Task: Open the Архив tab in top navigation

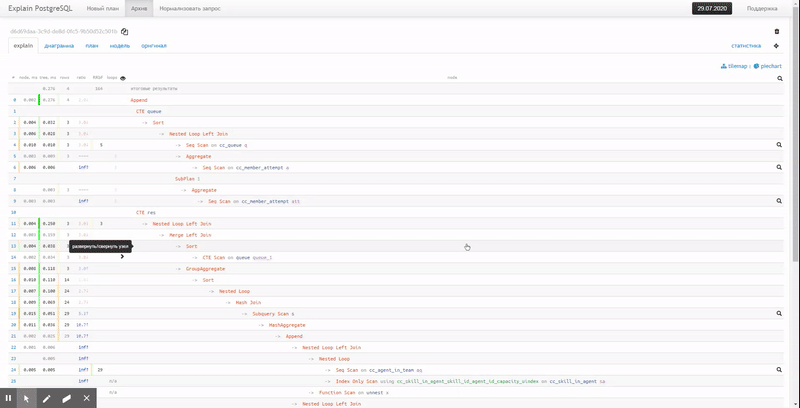Action: [x=139, y=8]
